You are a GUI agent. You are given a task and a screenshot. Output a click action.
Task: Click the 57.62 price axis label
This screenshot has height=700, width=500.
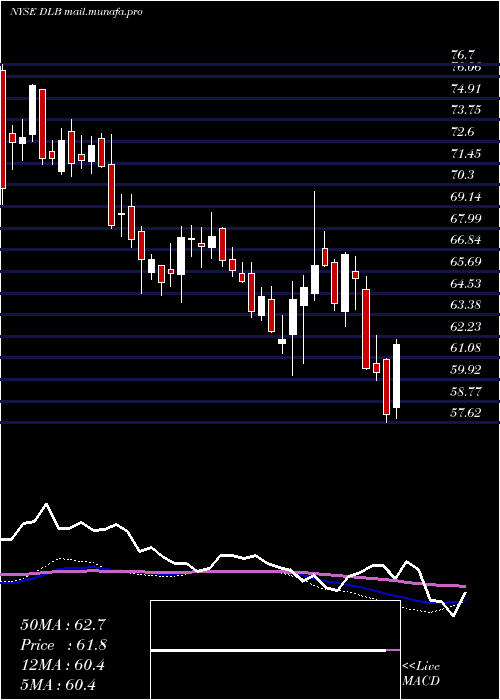[x=466, y=413]
